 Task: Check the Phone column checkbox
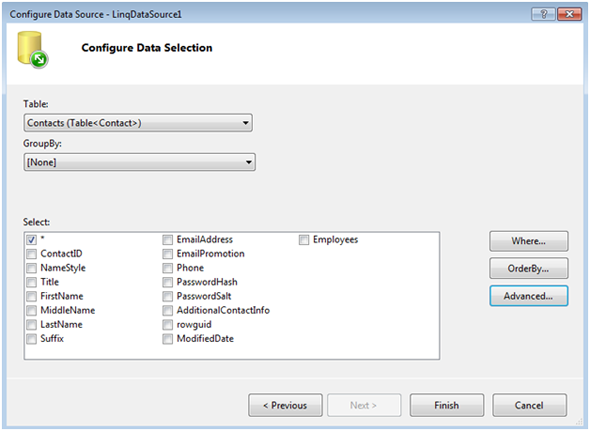point(167,268)
